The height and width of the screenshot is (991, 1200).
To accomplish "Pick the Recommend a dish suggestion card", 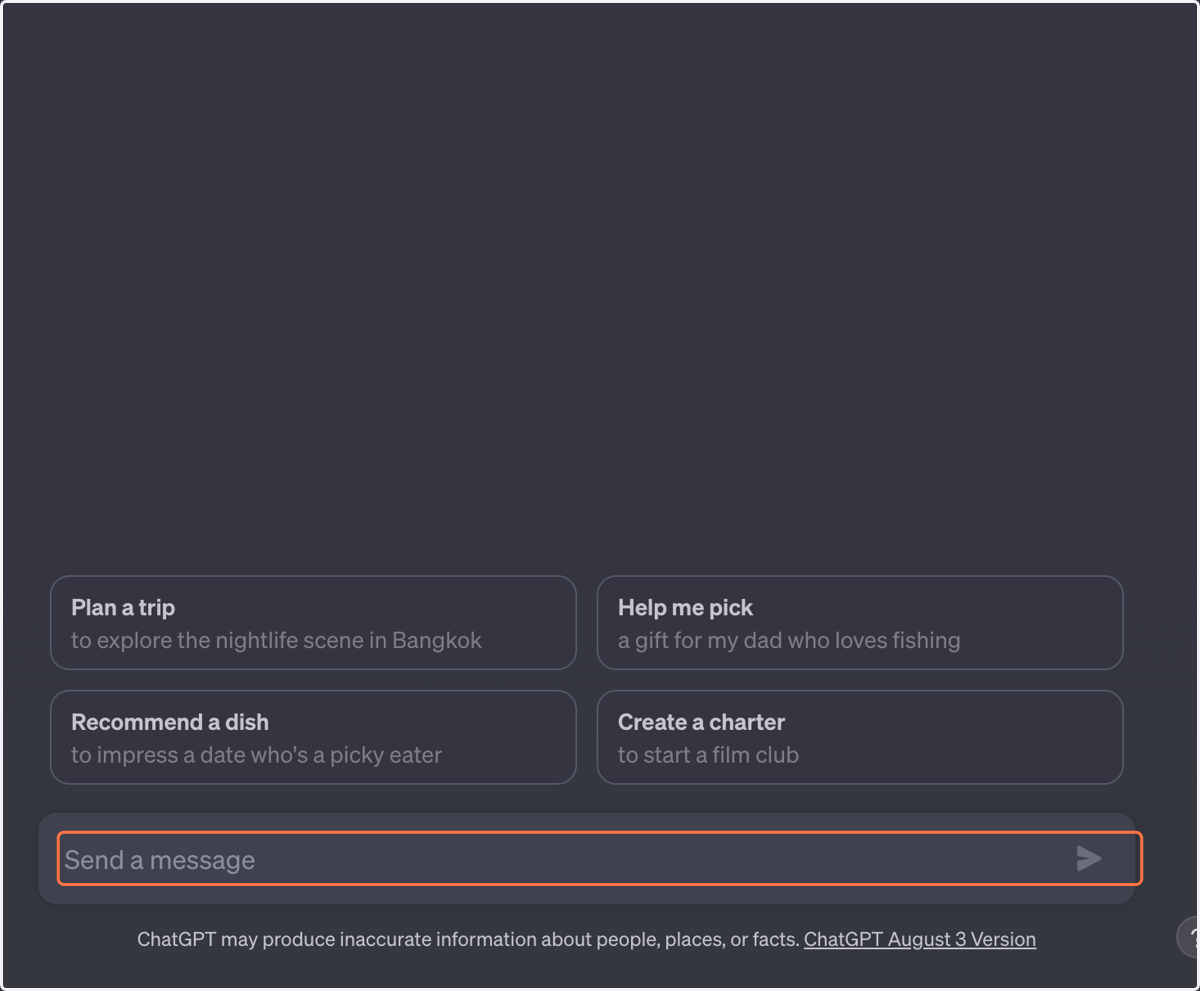I will pyautogui.click(x=313, y=737).
